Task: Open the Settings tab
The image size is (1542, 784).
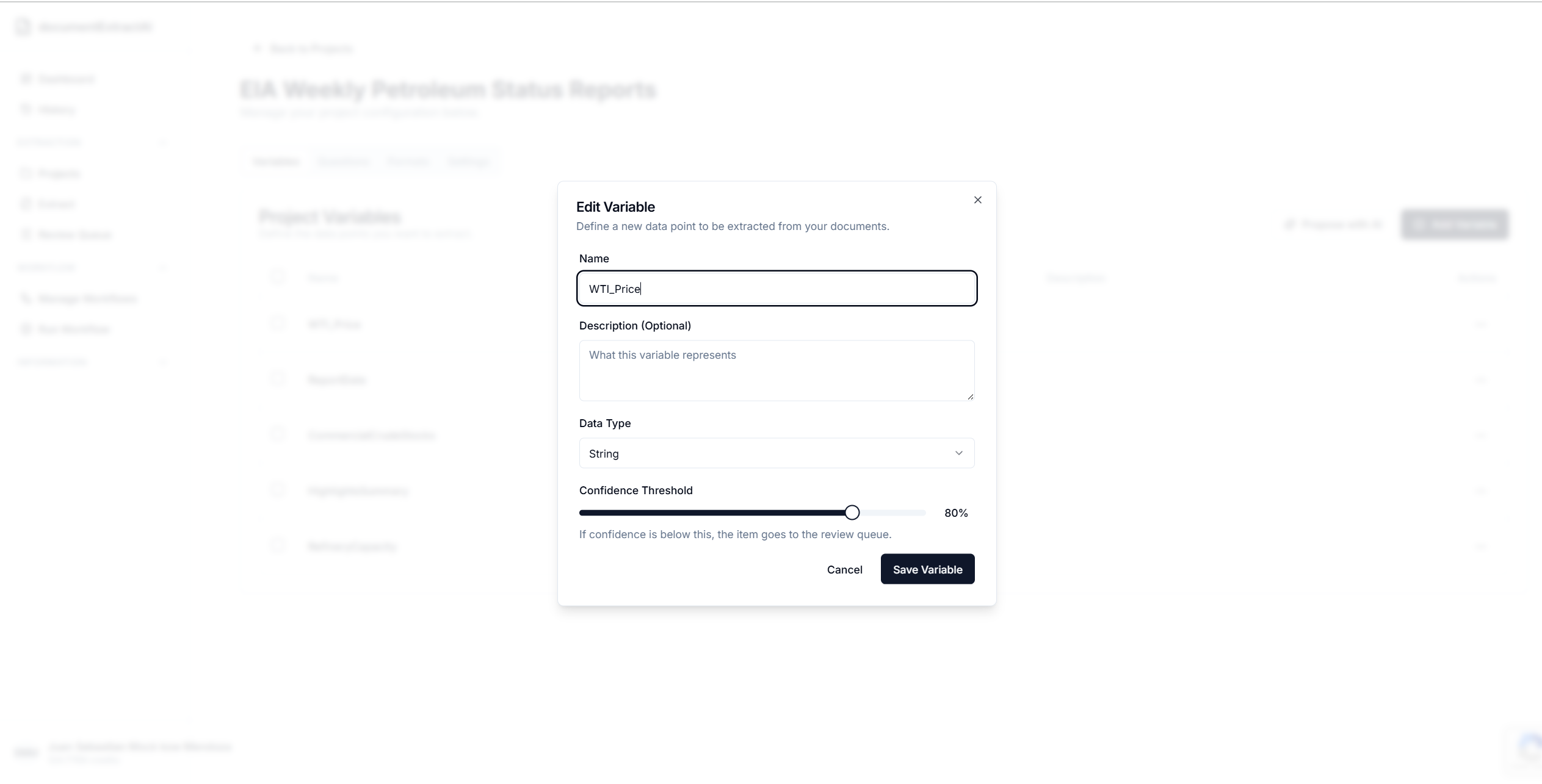Action: click(468, 162)
